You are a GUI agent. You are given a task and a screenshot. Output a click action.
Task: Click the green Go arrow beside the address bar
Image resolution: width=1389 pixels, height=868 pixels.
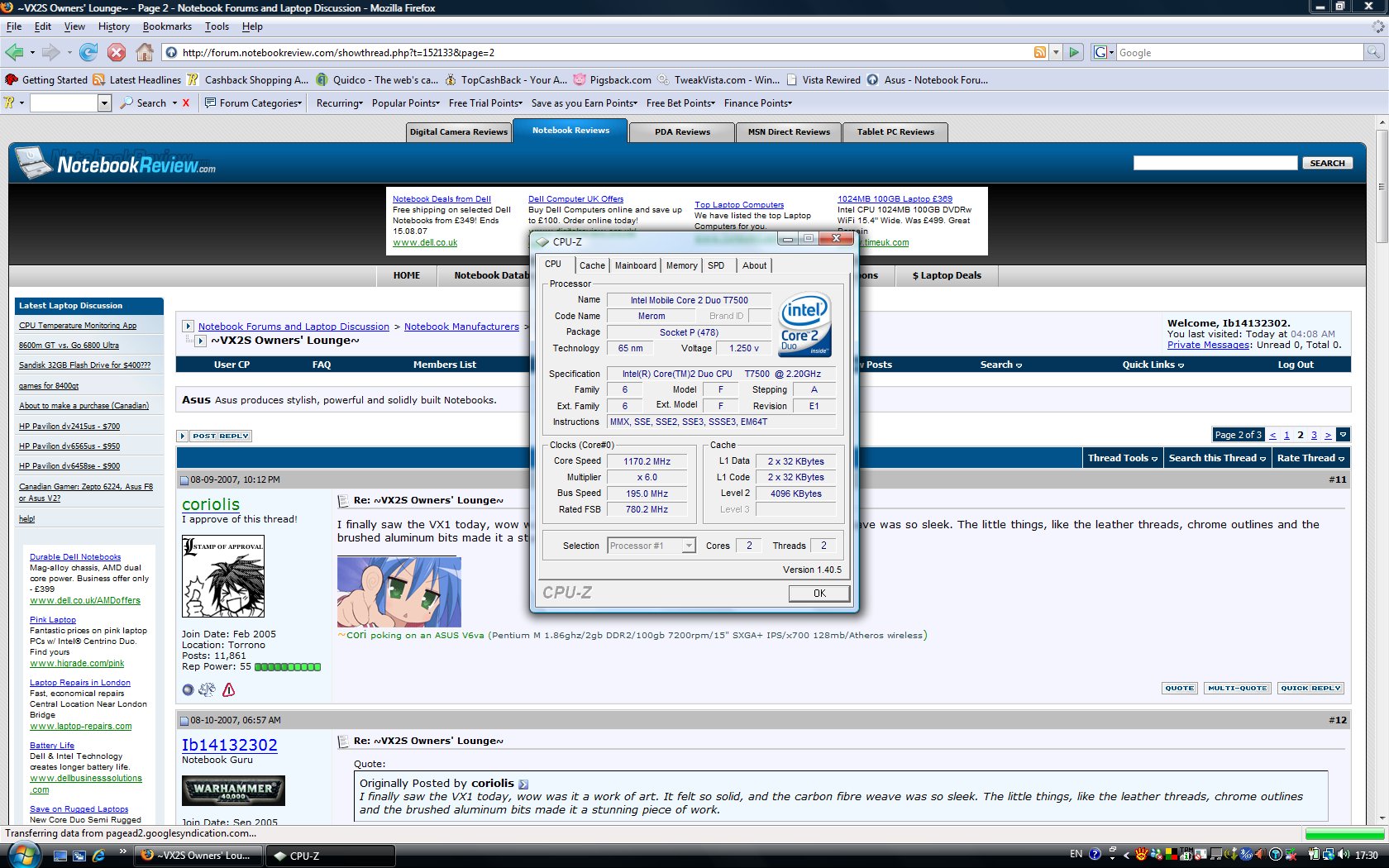pyautogui.click(x=1074, y=52)
